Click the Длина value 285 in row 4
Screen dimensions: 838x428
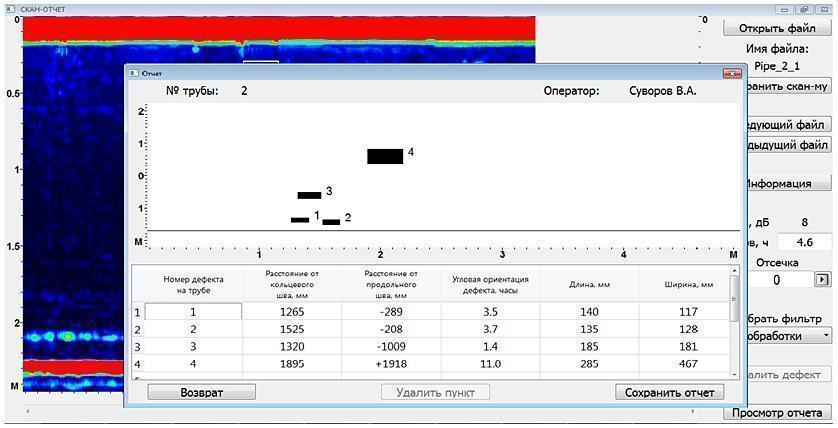589,364
